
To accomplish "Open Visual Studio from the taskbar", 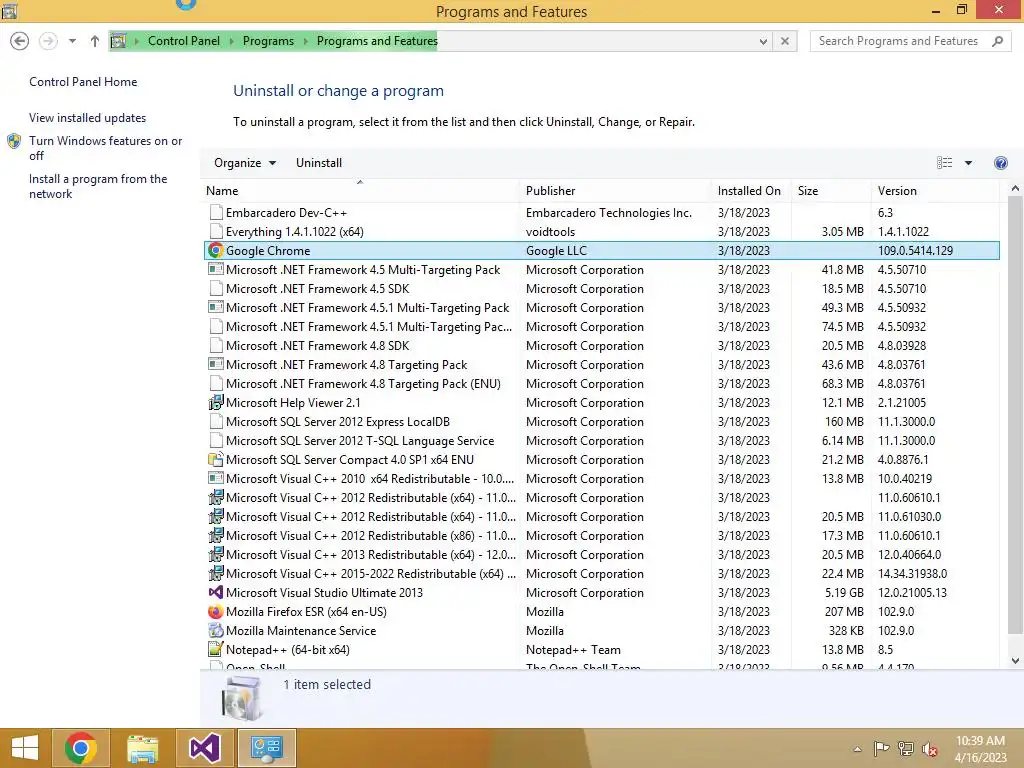I will 204,748.
